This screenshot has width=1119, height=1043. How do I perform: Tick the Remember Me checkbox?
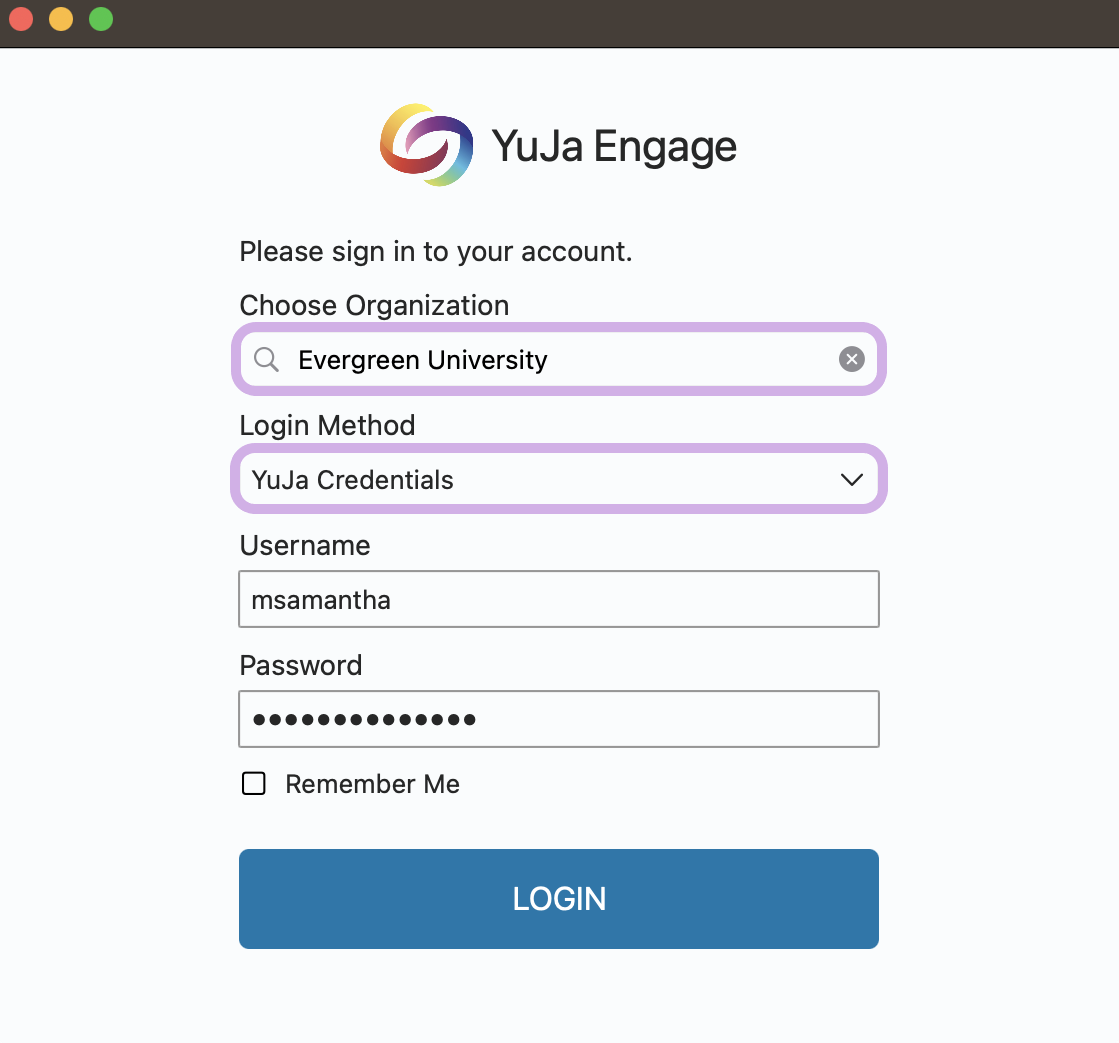[254, 784]
